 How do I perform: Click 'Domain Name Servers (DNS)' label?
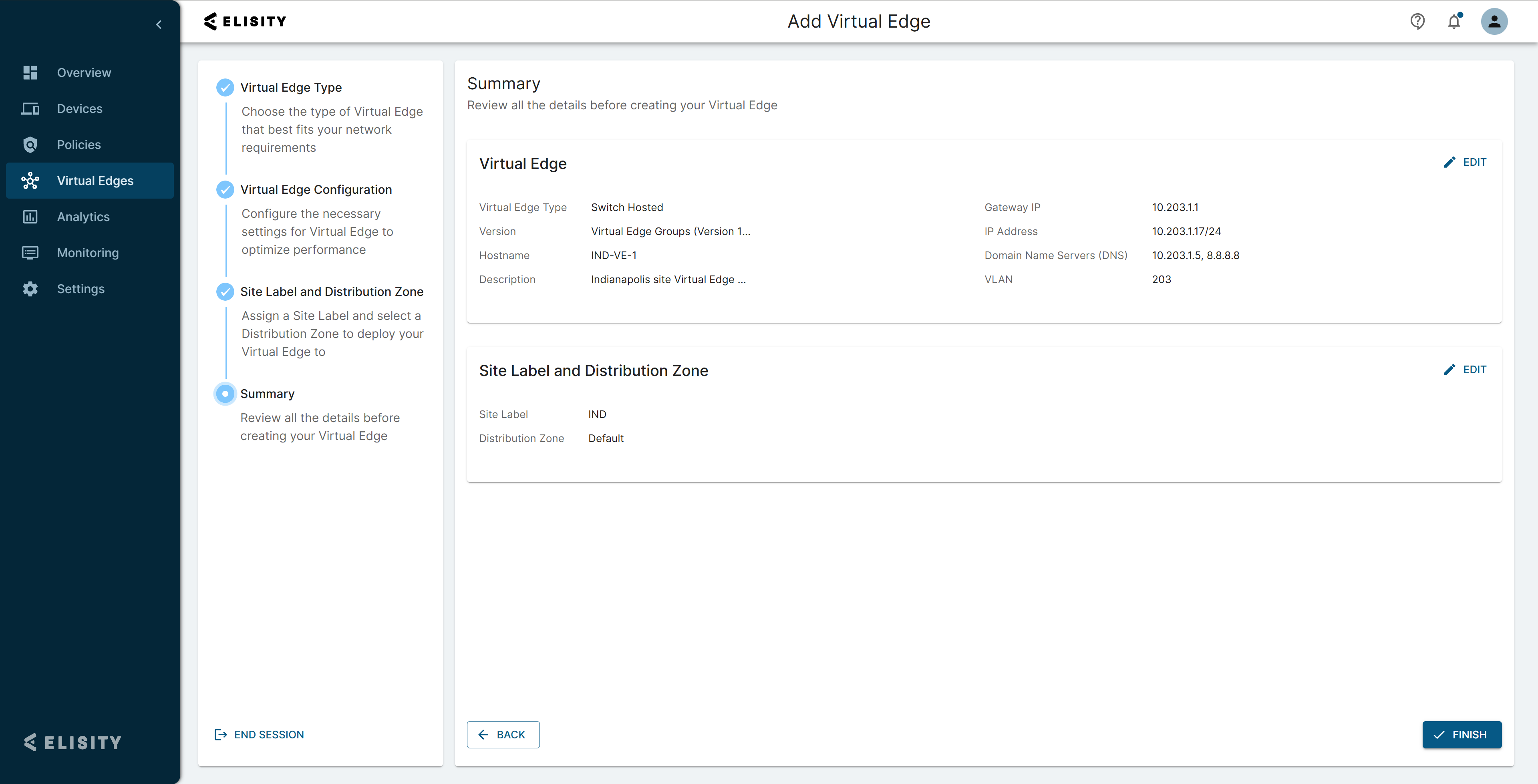[x=1056, y=255]
